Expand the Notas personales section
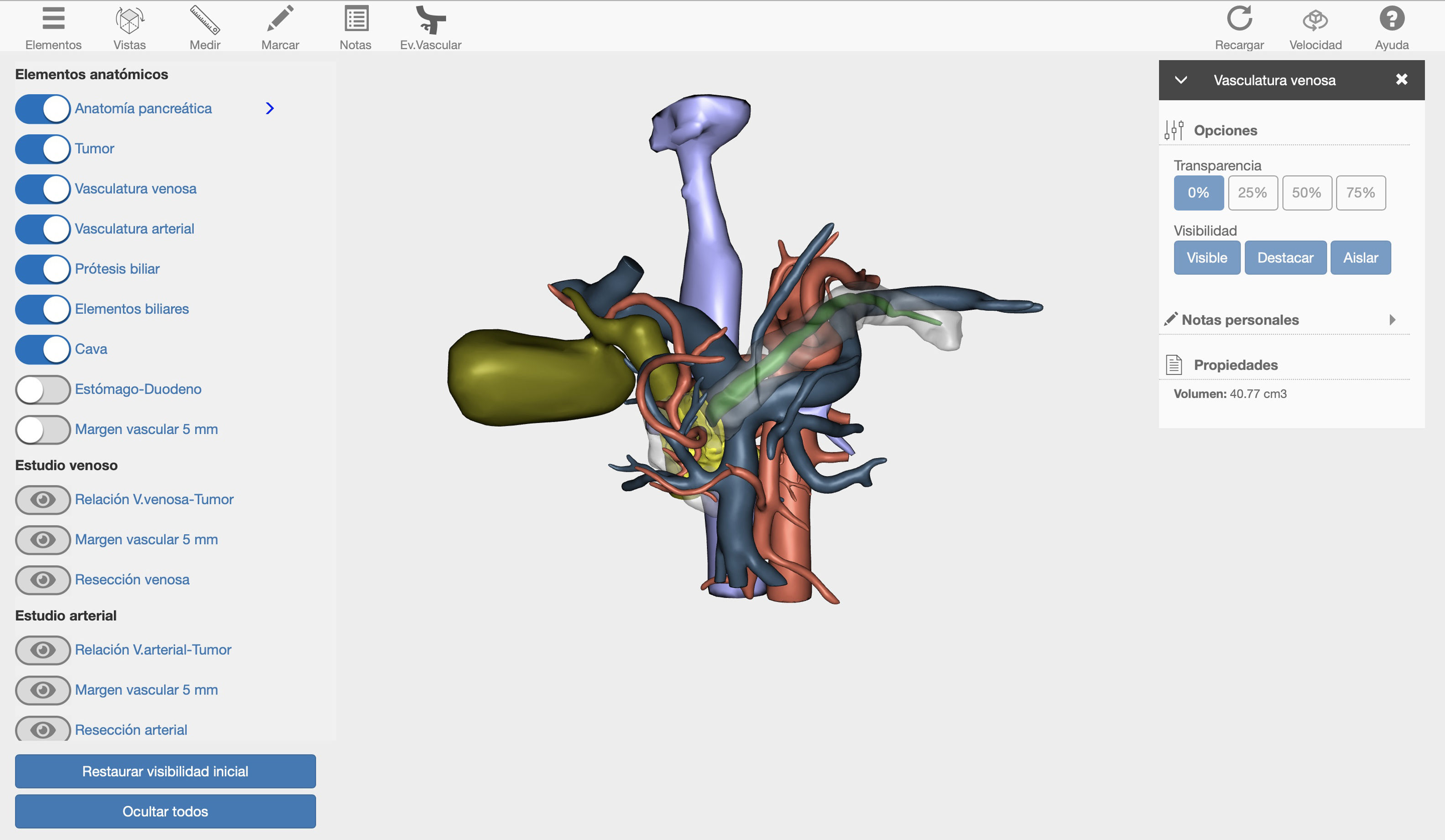This screenshot has width=1445, height=840. click(x=1392, y=320)
